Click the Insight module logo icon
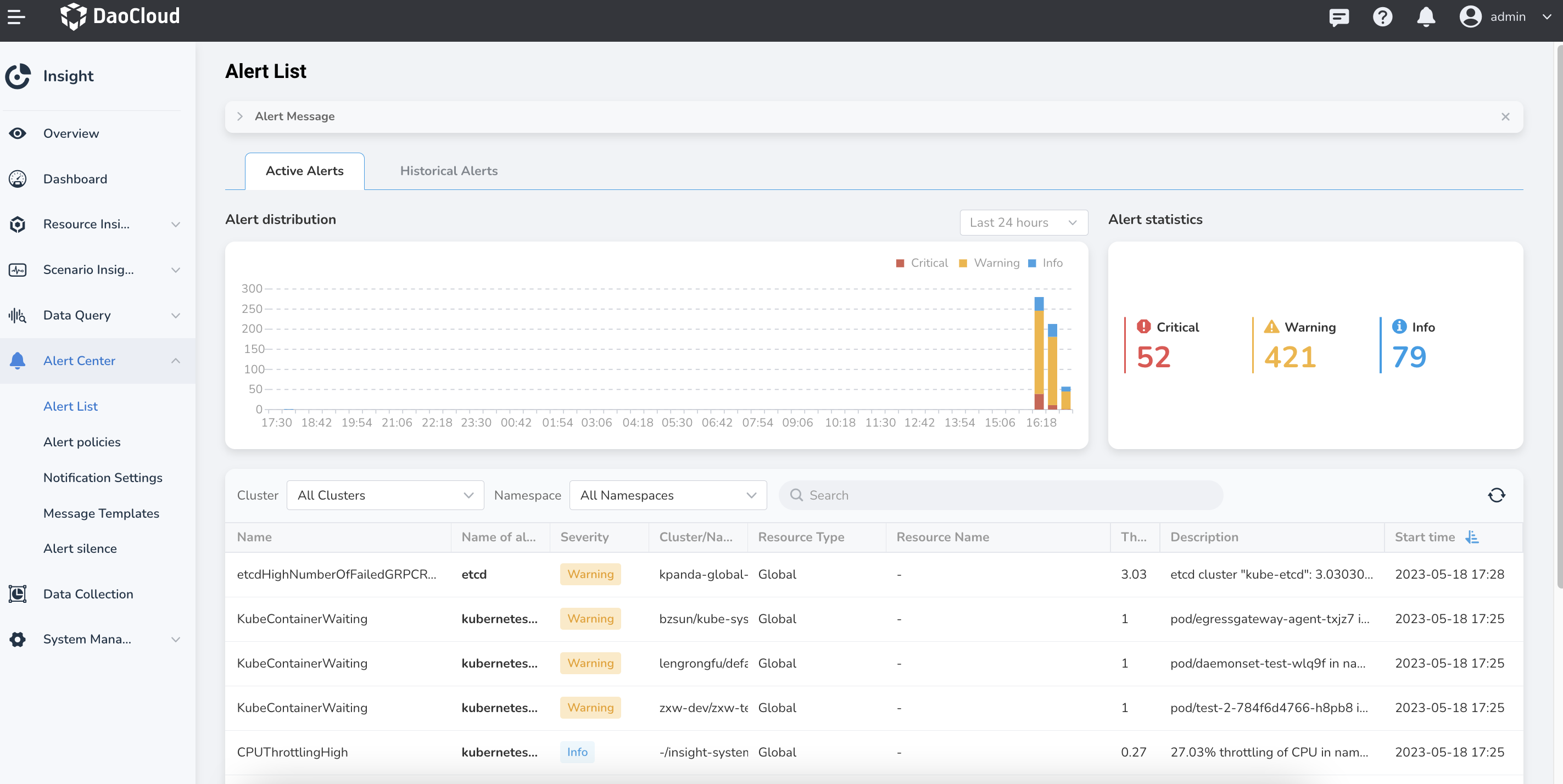Screen dimensions: 1563x784 18,76
